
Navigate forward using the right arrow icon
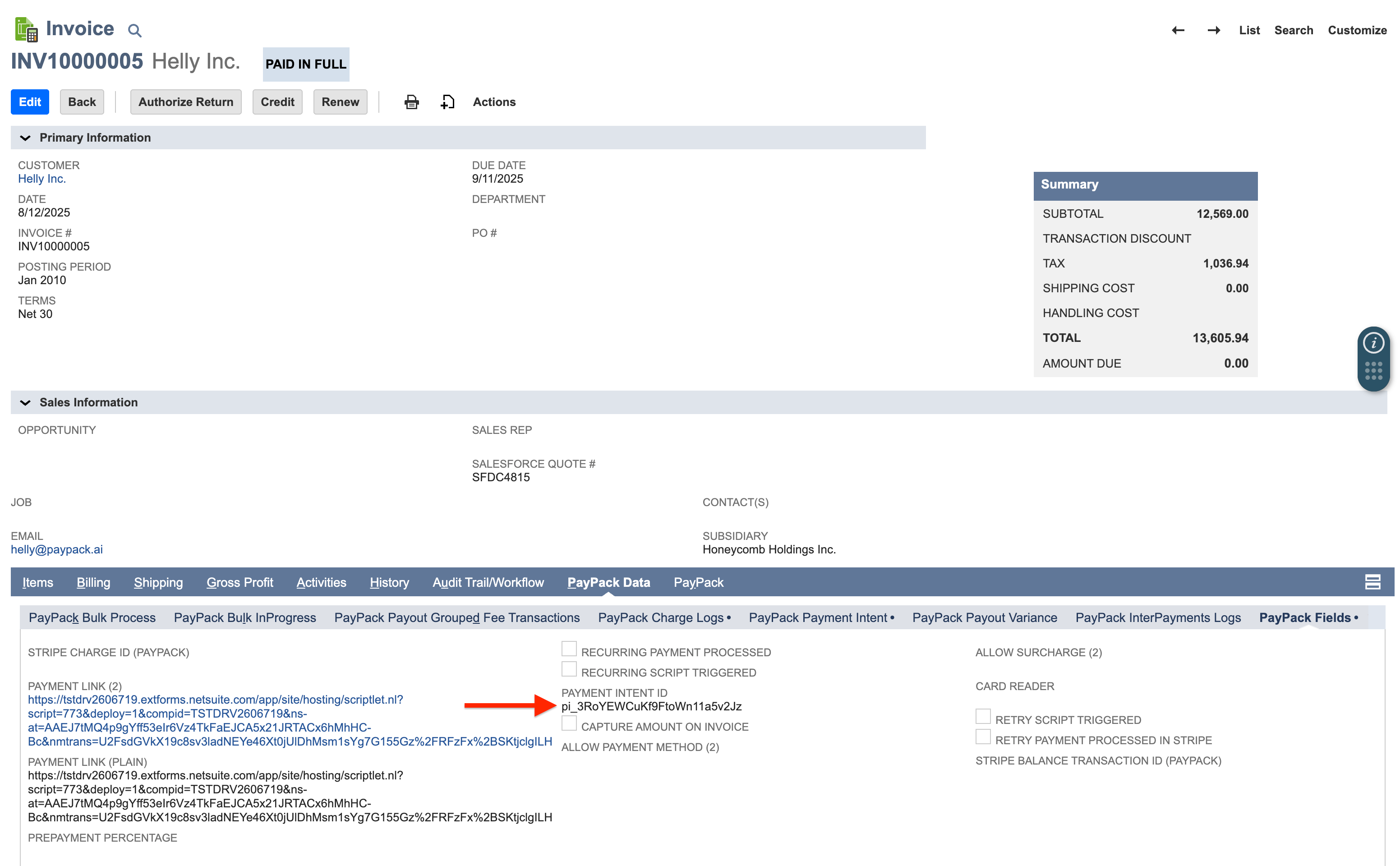[1214, 30]
